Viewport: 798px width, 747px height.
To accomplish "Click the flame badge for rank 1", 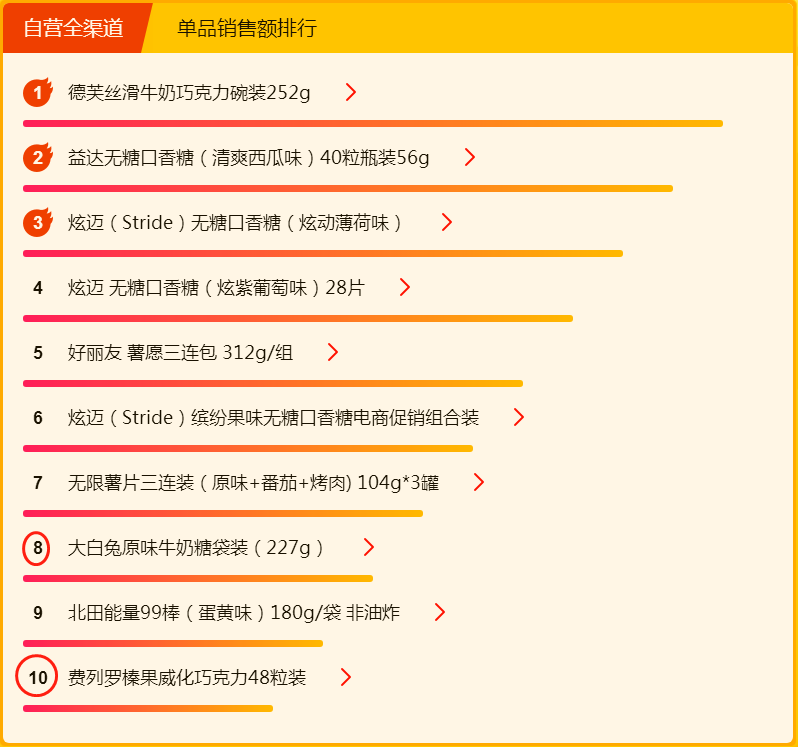I will click(38, 93).
